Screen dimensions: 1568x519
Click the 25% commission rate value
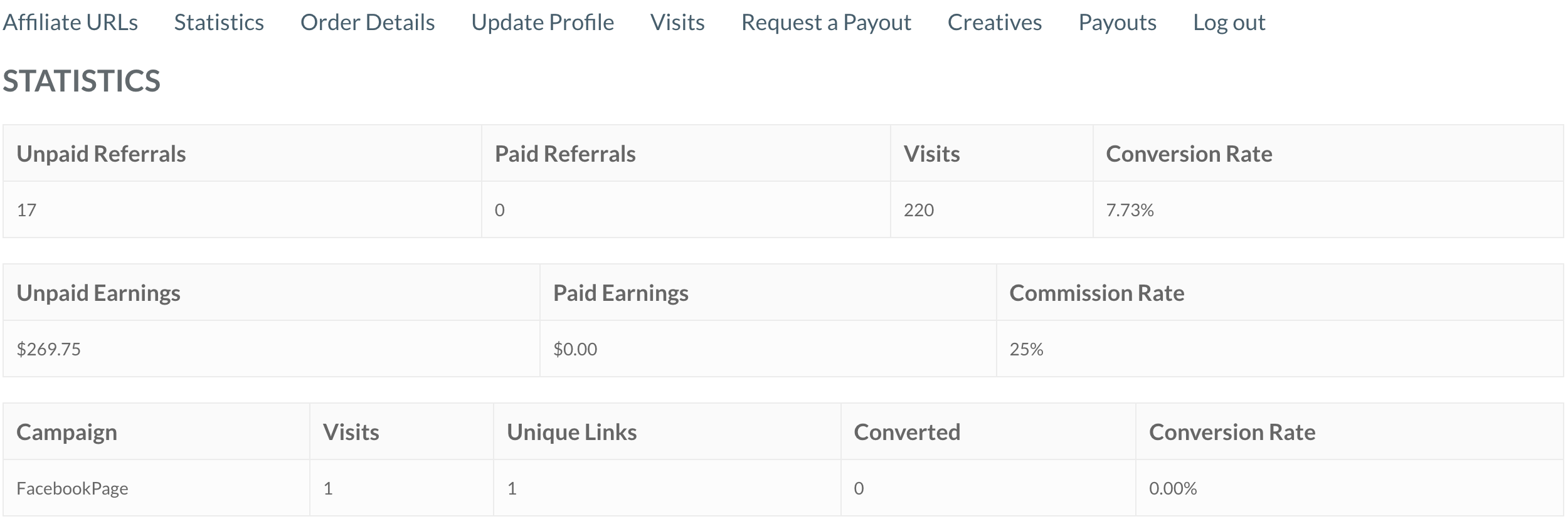pyautogui.click(x=1026, y=349)
